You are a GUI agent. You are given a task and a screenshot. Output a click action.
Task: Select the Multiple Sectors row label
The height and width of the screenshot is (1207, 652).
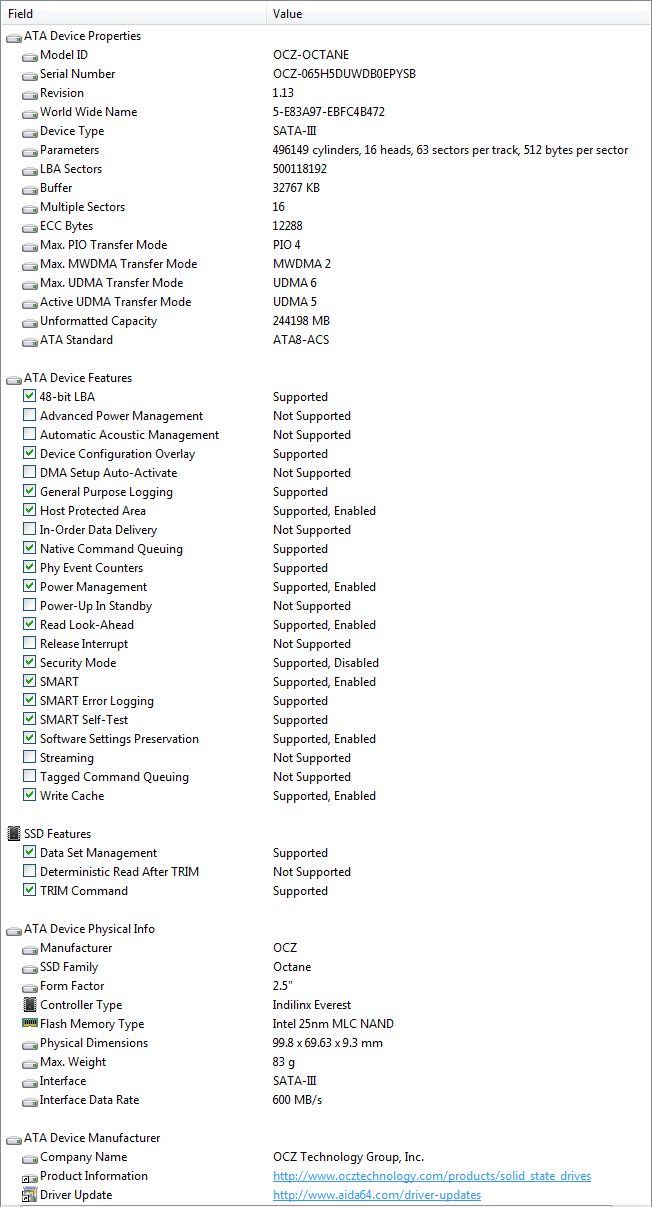point(82,207)
